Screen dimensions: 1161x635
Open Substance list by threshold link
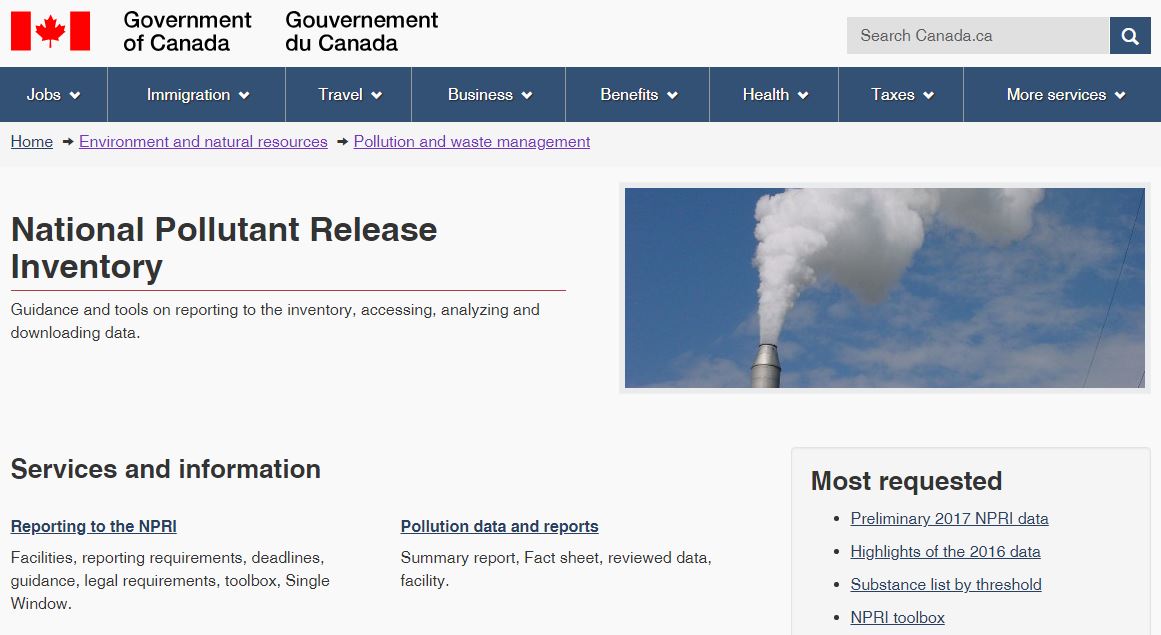946,585
